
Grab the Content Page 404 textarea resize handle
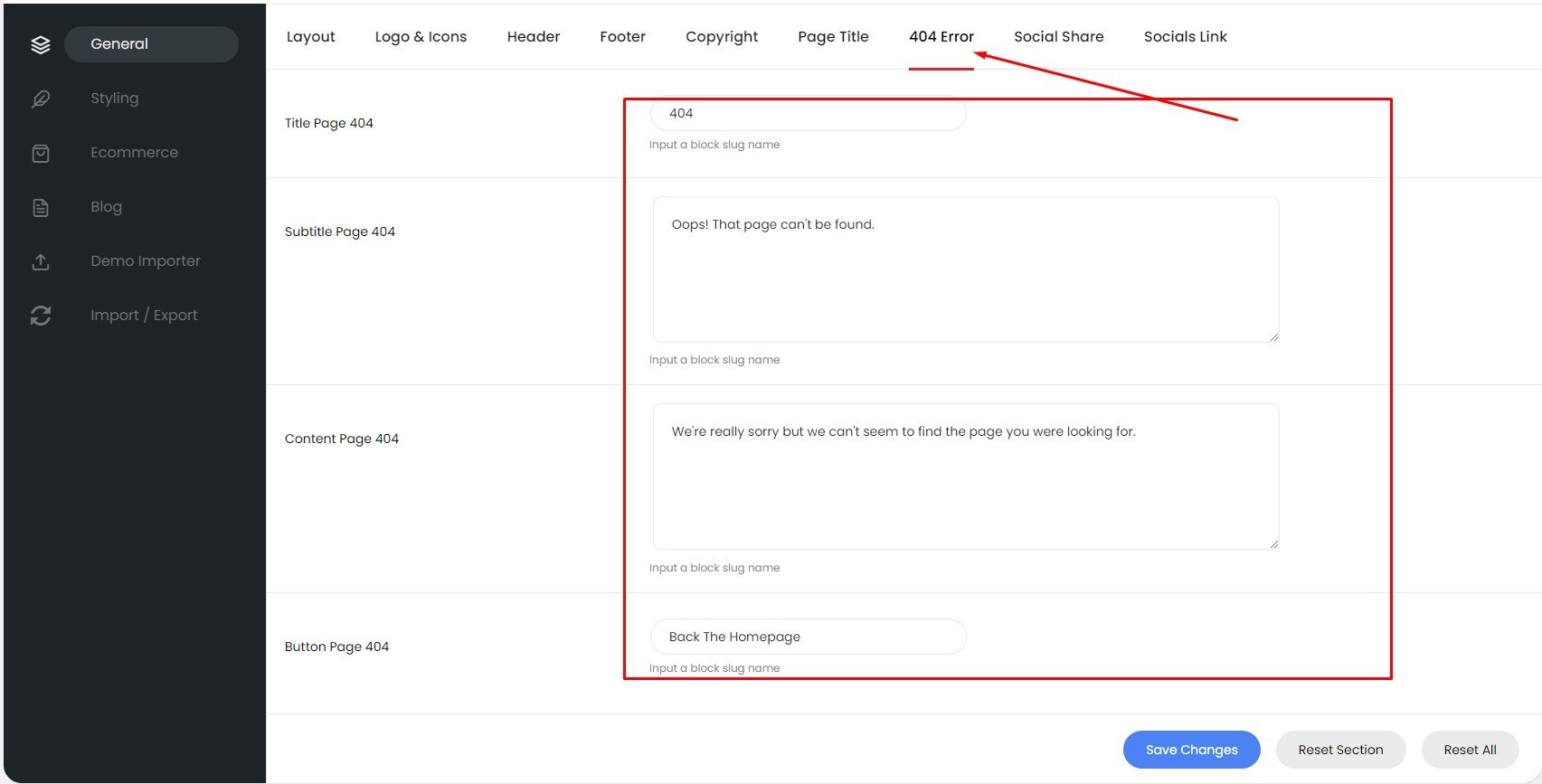(x=1273, y=543)
